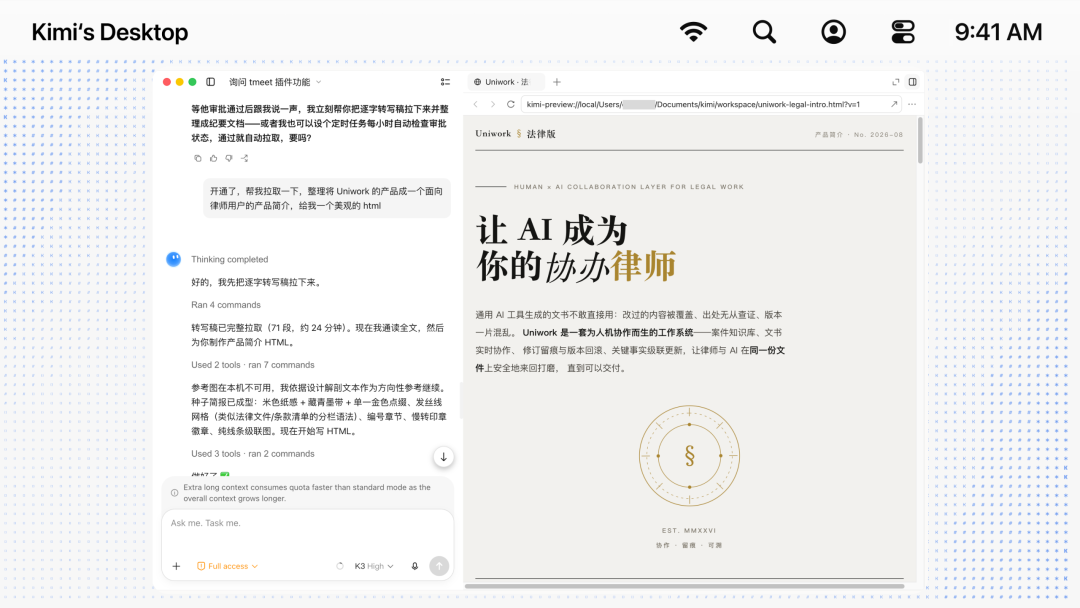Open the user account icon in the menu bar
The width and height of the screenshot is (1080, 608).
(833, 32)
